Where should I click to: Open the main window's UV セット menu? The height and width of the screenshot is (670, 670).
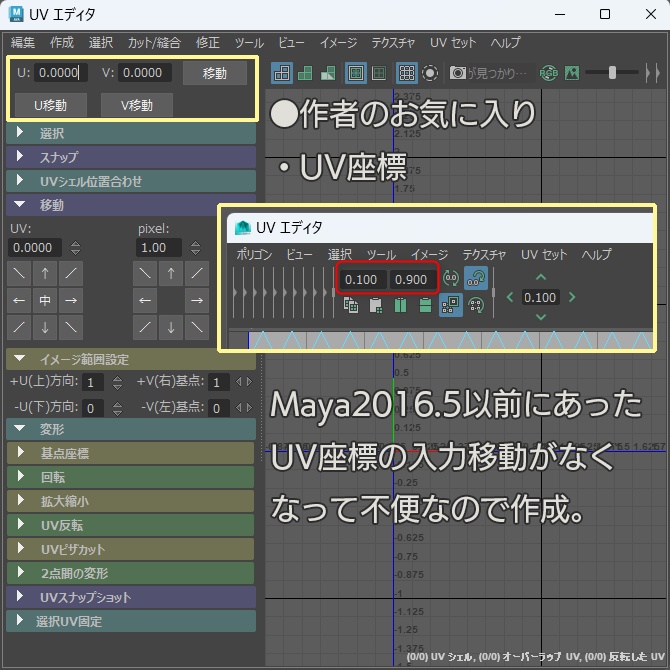pyautogui.click(x=453, y=42)
